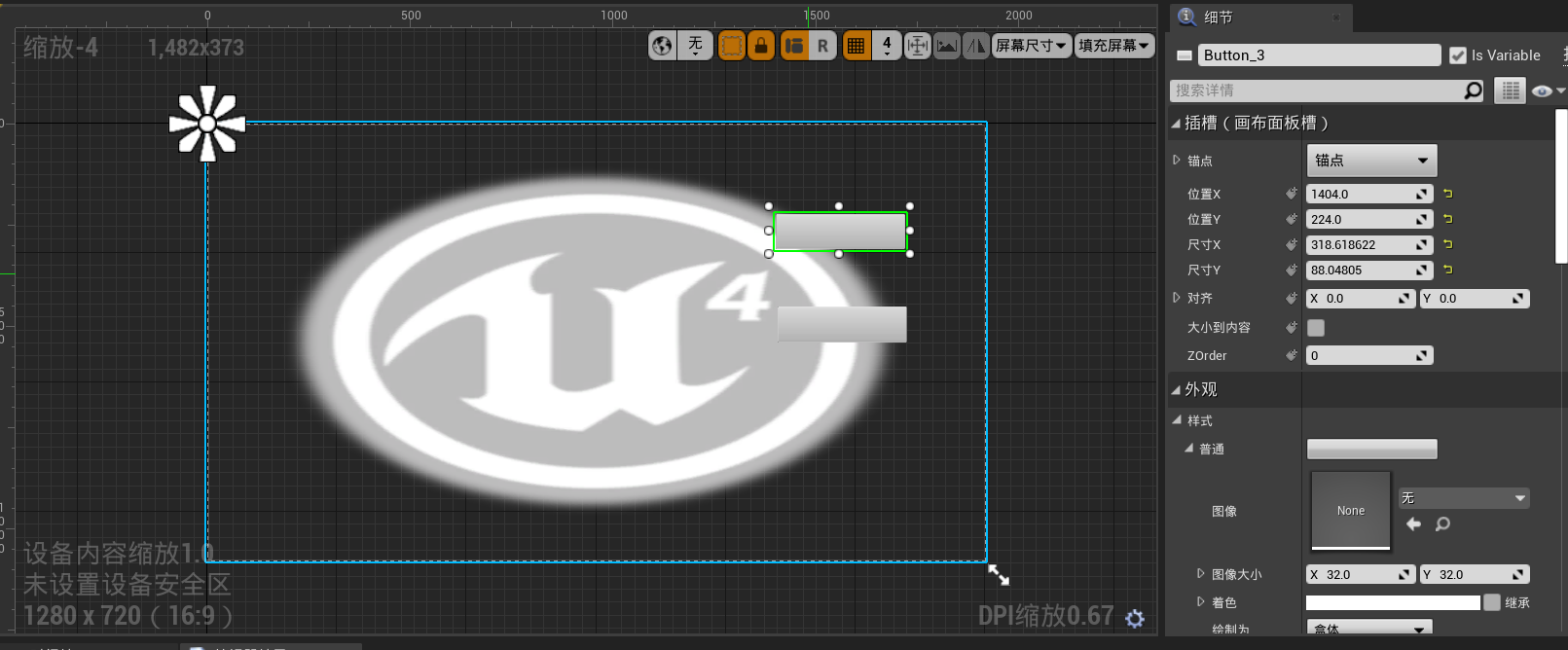Viewport: 1568px width, 650px height.
Task: Click the None image thumbnail
Action: coord(1351,511)
